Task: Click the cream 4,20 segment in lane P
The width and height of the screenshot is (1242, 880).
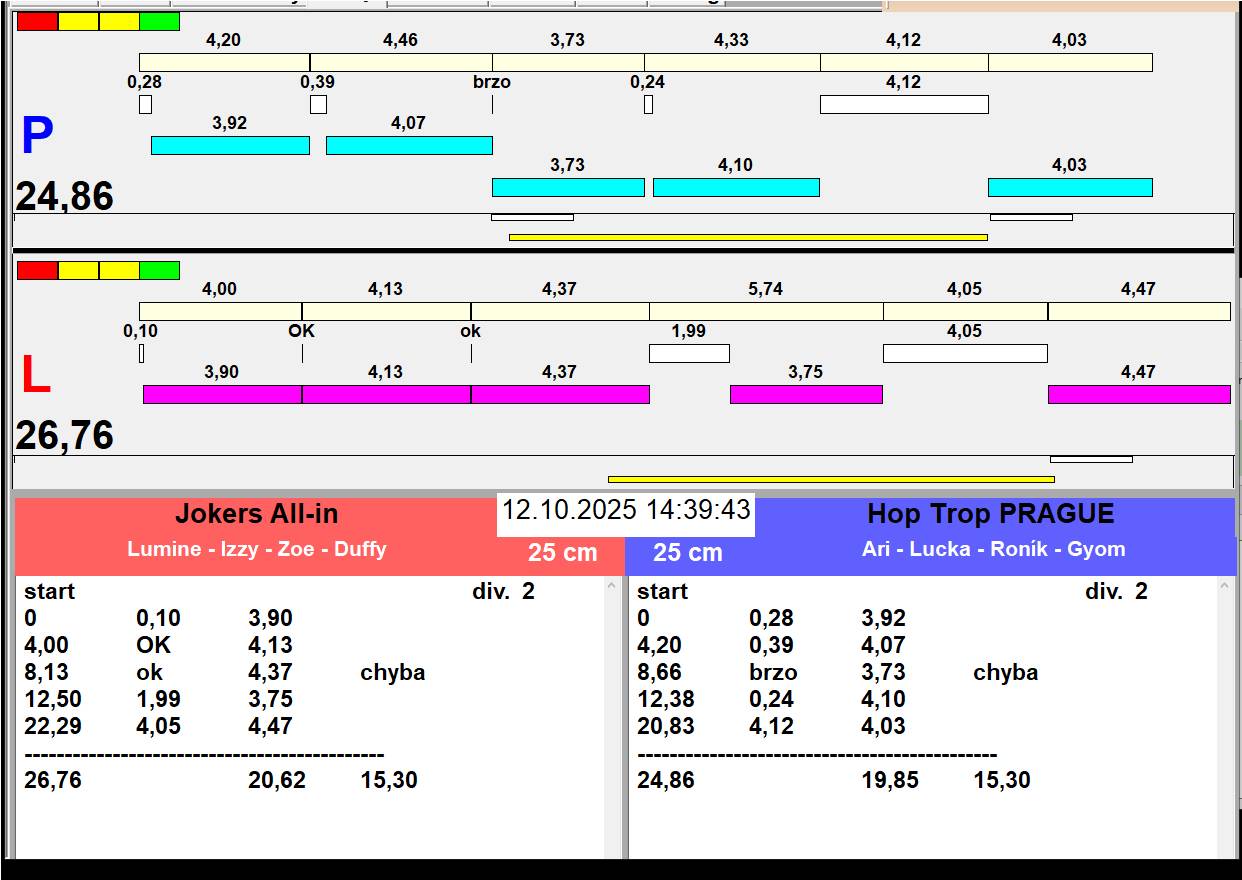Action: 224,62
